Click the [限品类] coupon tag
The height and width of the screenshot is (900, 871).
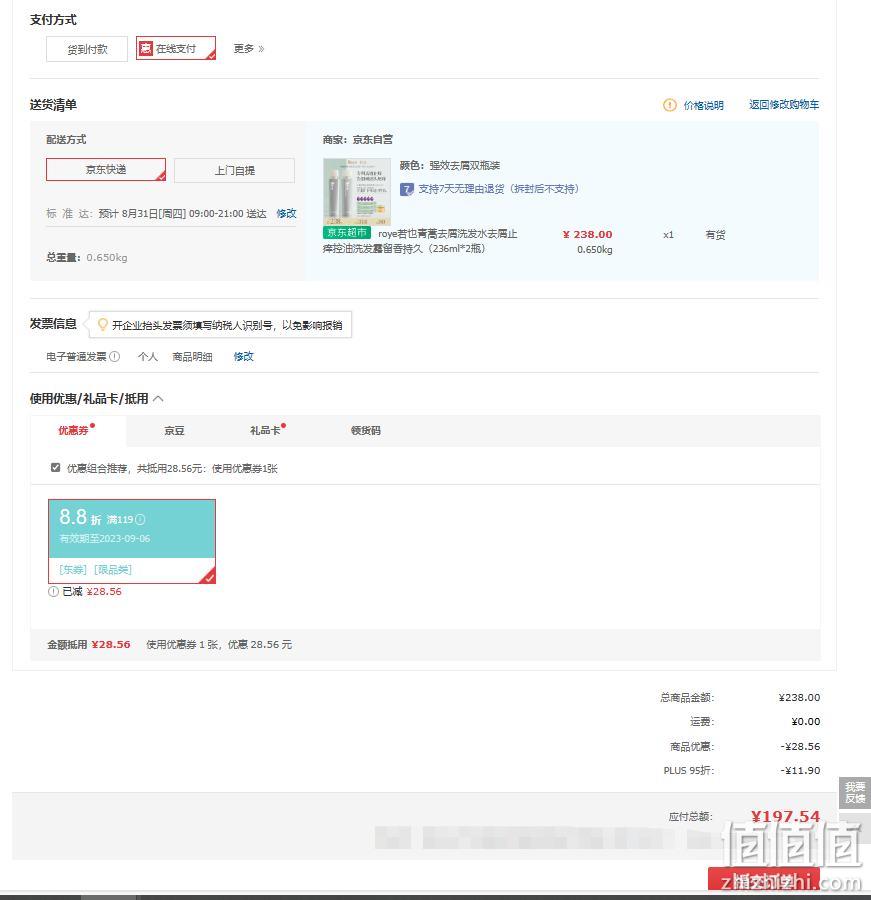[x=113, y=569]
